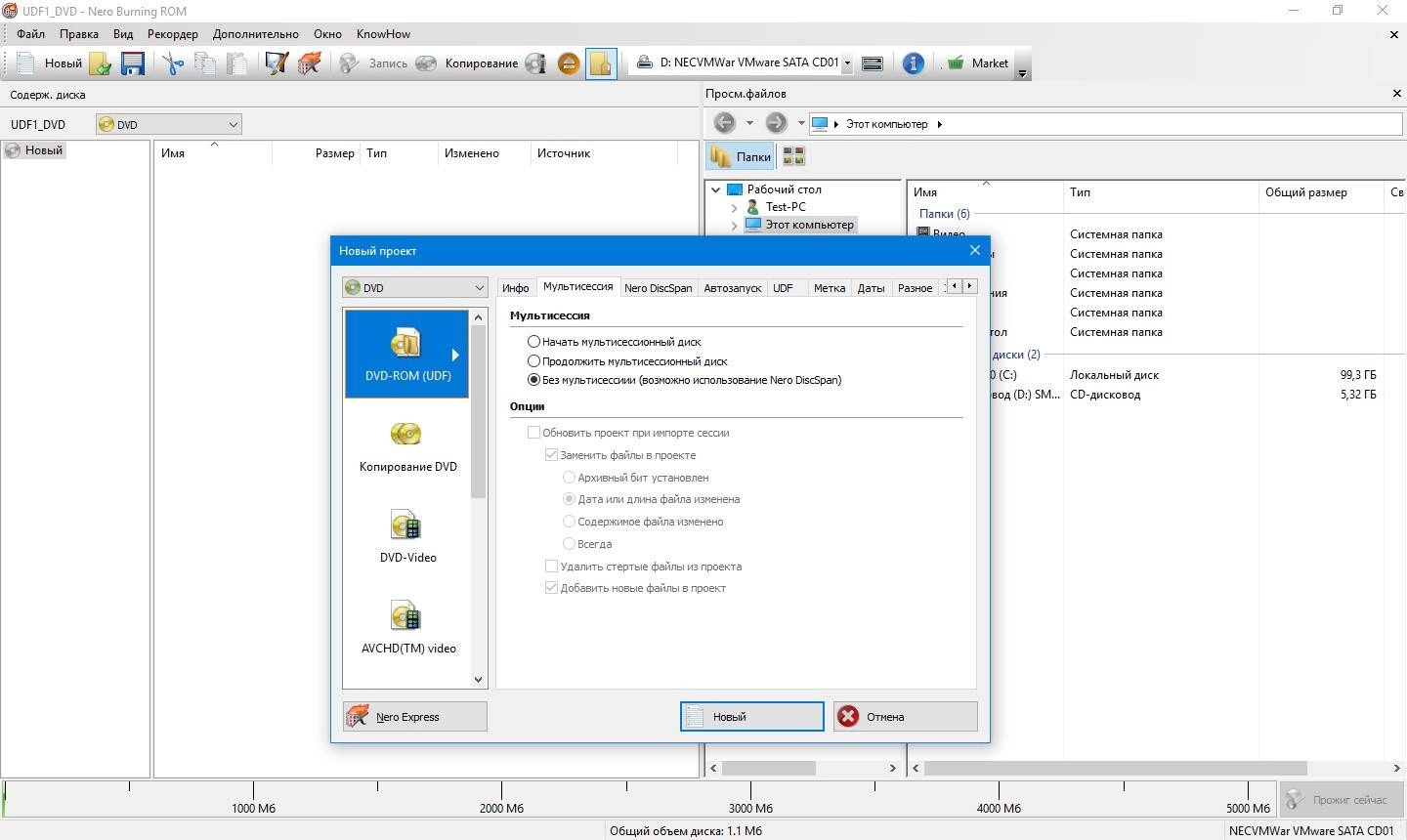Open the Дополнительно menu
Screen dimensions: 1407x840
pos(256,33)
